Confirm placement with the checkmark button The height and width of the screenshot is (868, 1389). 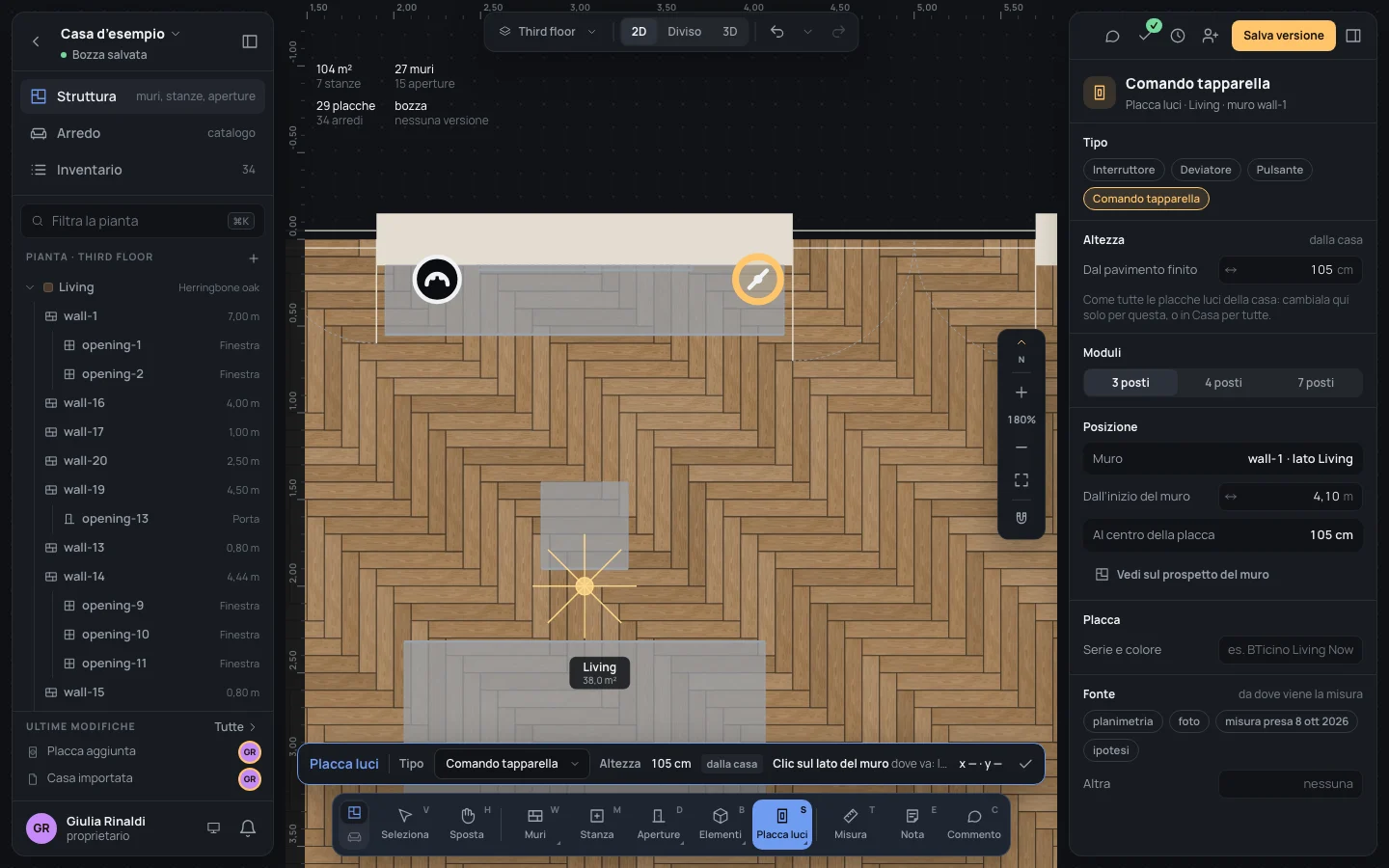1025,764
